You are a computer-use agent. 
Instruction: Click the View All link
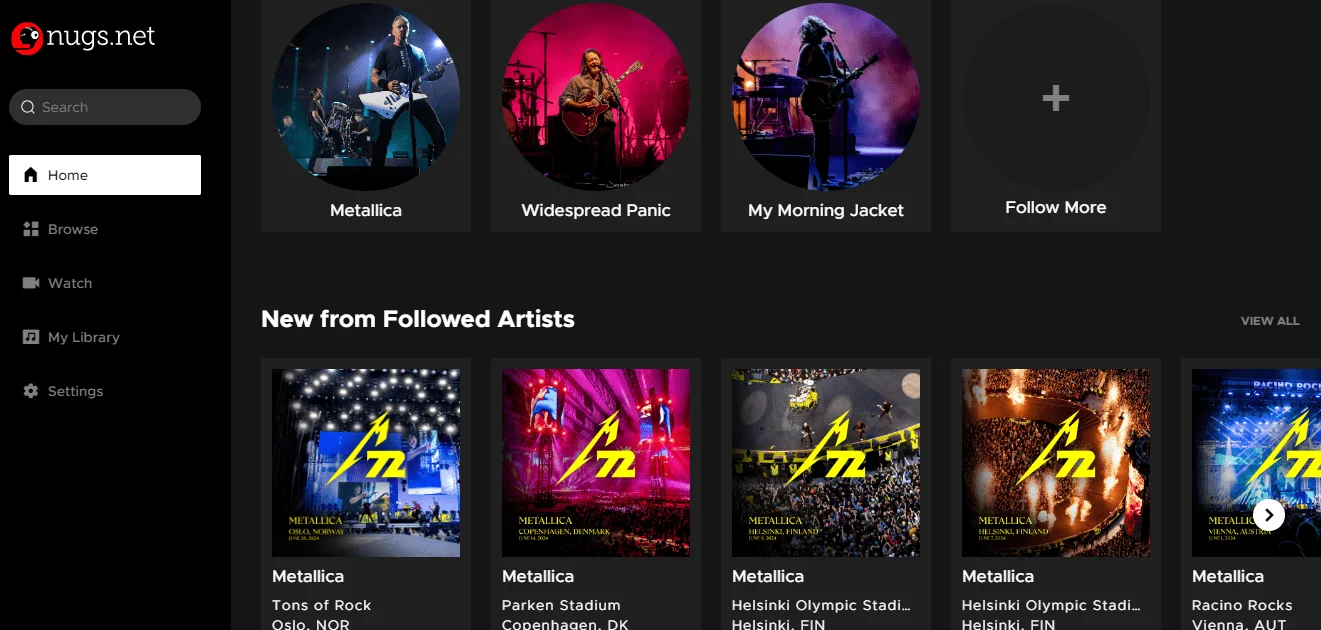[1270, 321]
